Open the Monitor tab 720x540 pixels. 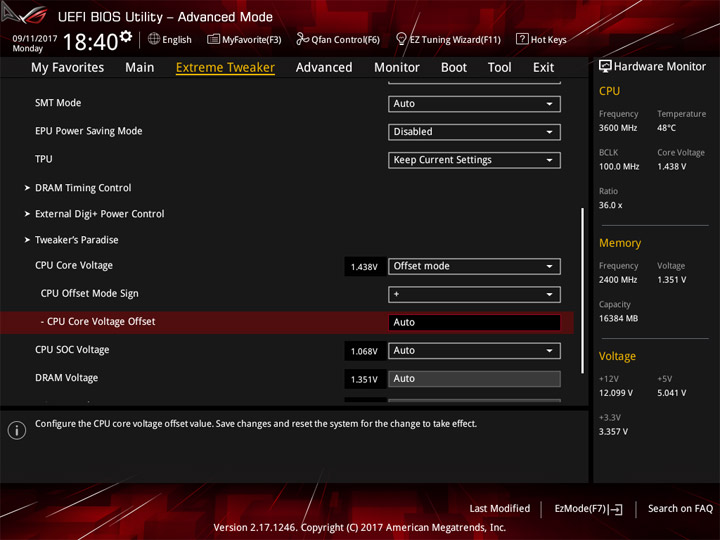(x=397, y=68)
